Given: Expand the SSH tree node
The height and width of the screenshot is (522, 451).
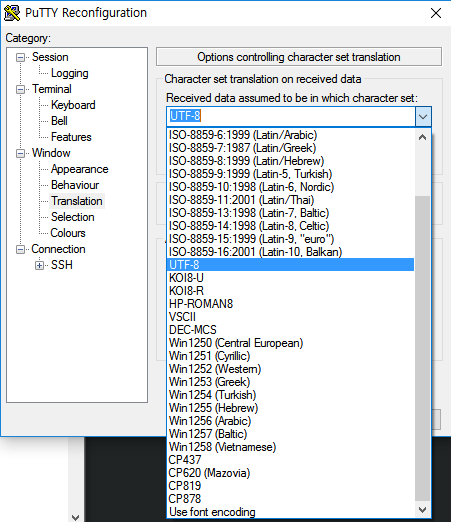Looking at the screenshot, I should (39, 265).
